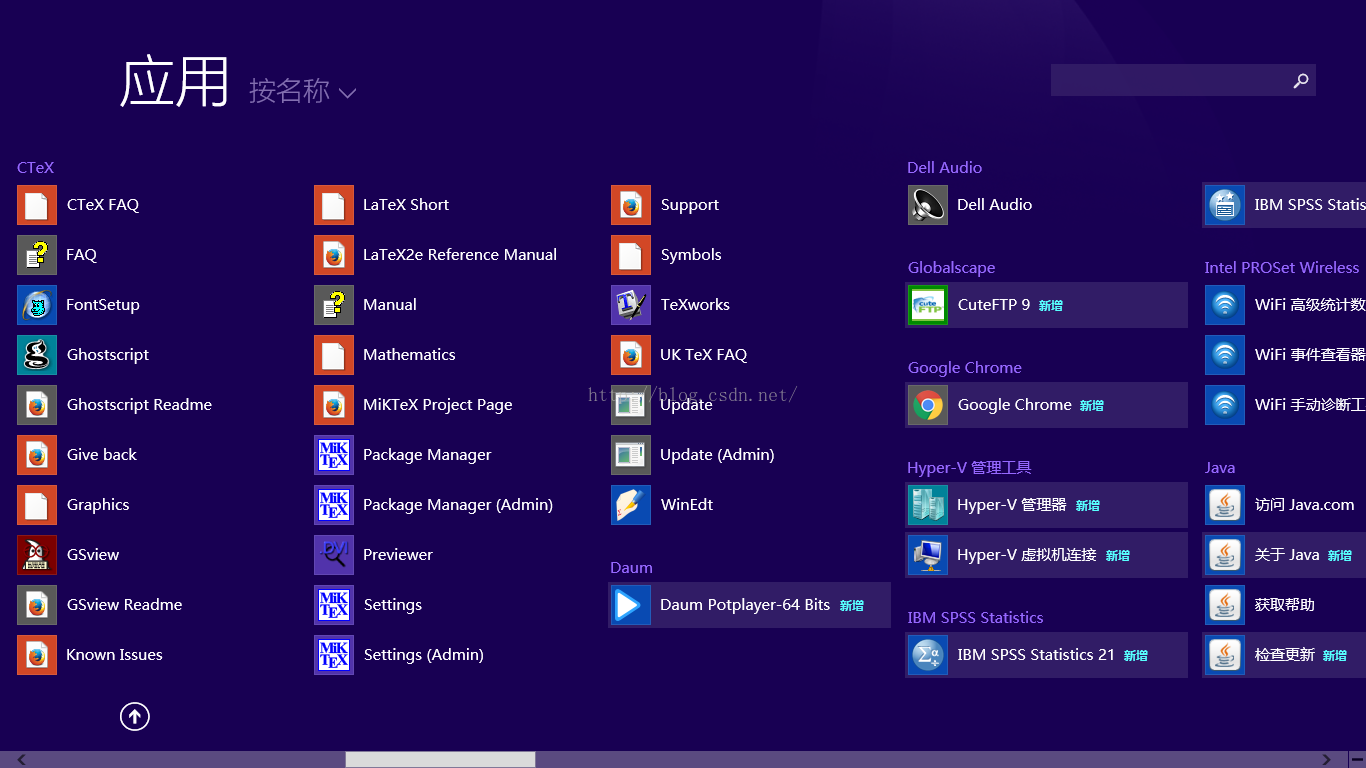Viewport: 1366px width, 768px height.
Task: Click the horizontal scrollbar thumb
Action: [440, 760]
